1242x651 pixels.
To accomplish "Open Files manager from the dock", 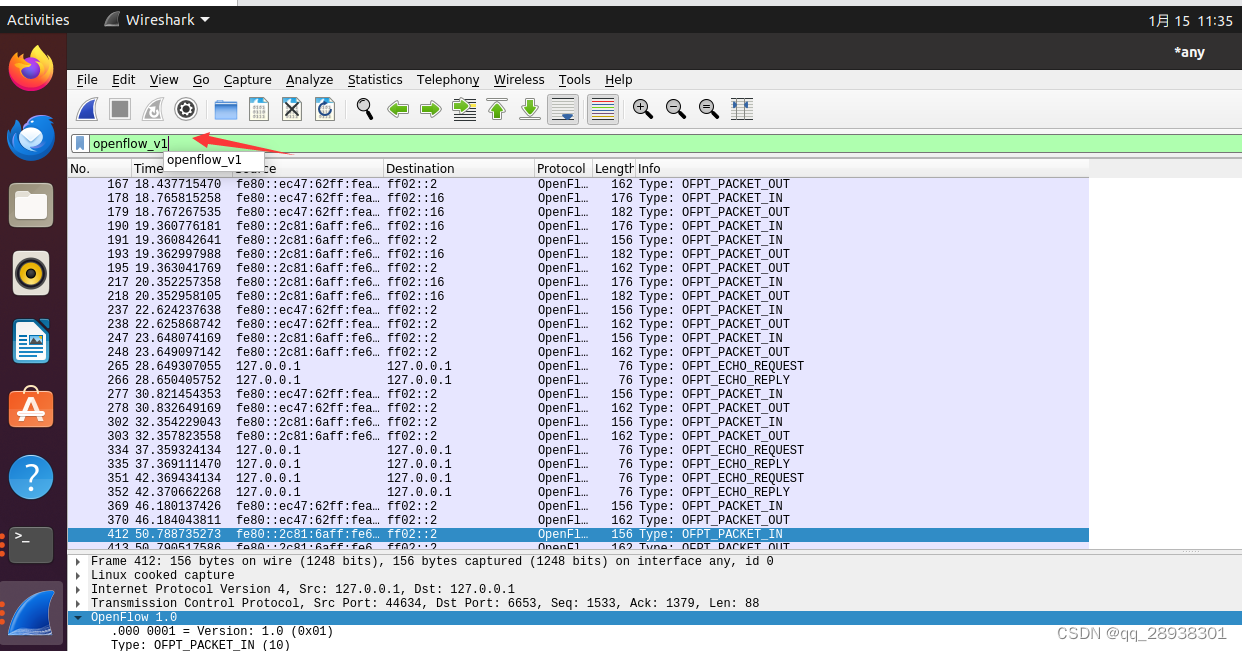I will 31,206.
